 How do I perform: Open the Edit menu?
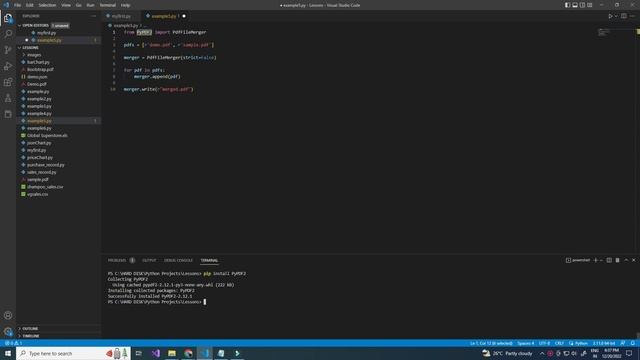tap(30, 5)
